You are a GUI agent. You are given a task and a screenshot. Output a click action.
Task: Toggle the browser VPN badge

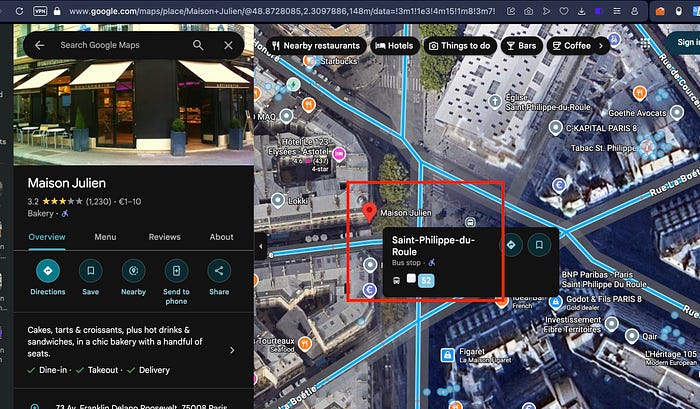[40, 11]
